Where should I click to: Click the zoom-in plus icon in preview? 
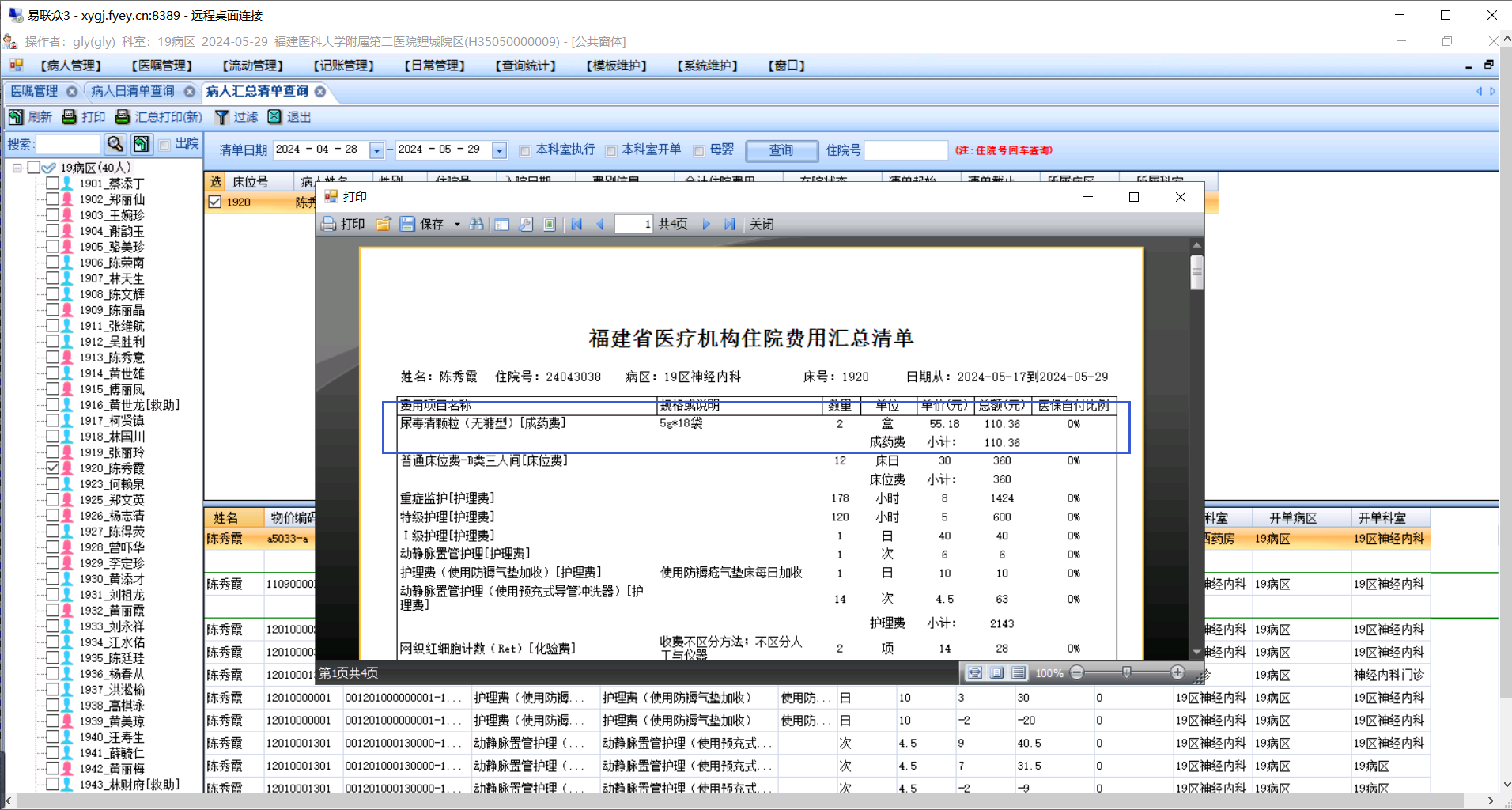(x=1177, y=672)
